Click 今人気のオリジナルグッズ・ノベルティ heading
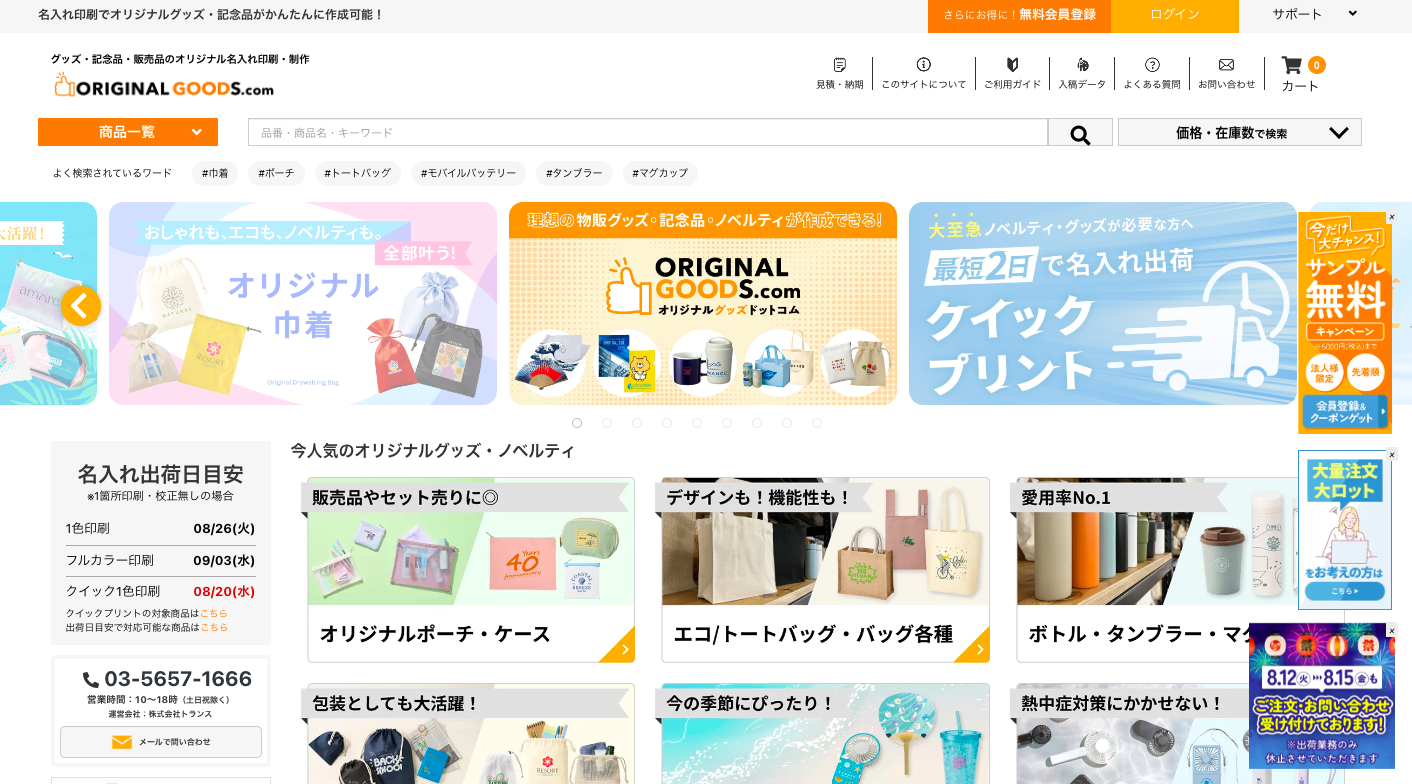Viewport: 1412px width, 784px height. point(433,451)
